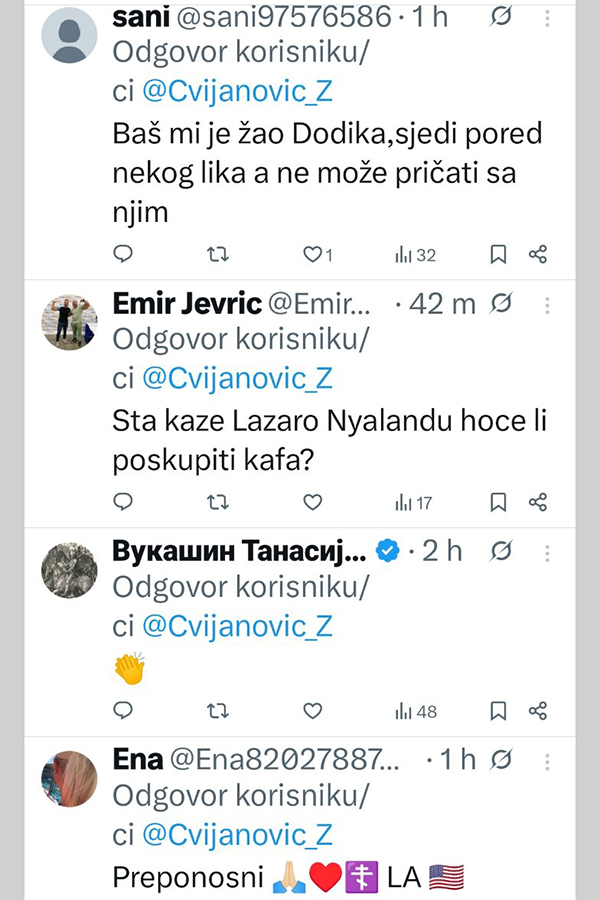Viewport: 600px width, 900px height.
Task: Open Ena's profile avatar
Action: [x=69, y=778]
